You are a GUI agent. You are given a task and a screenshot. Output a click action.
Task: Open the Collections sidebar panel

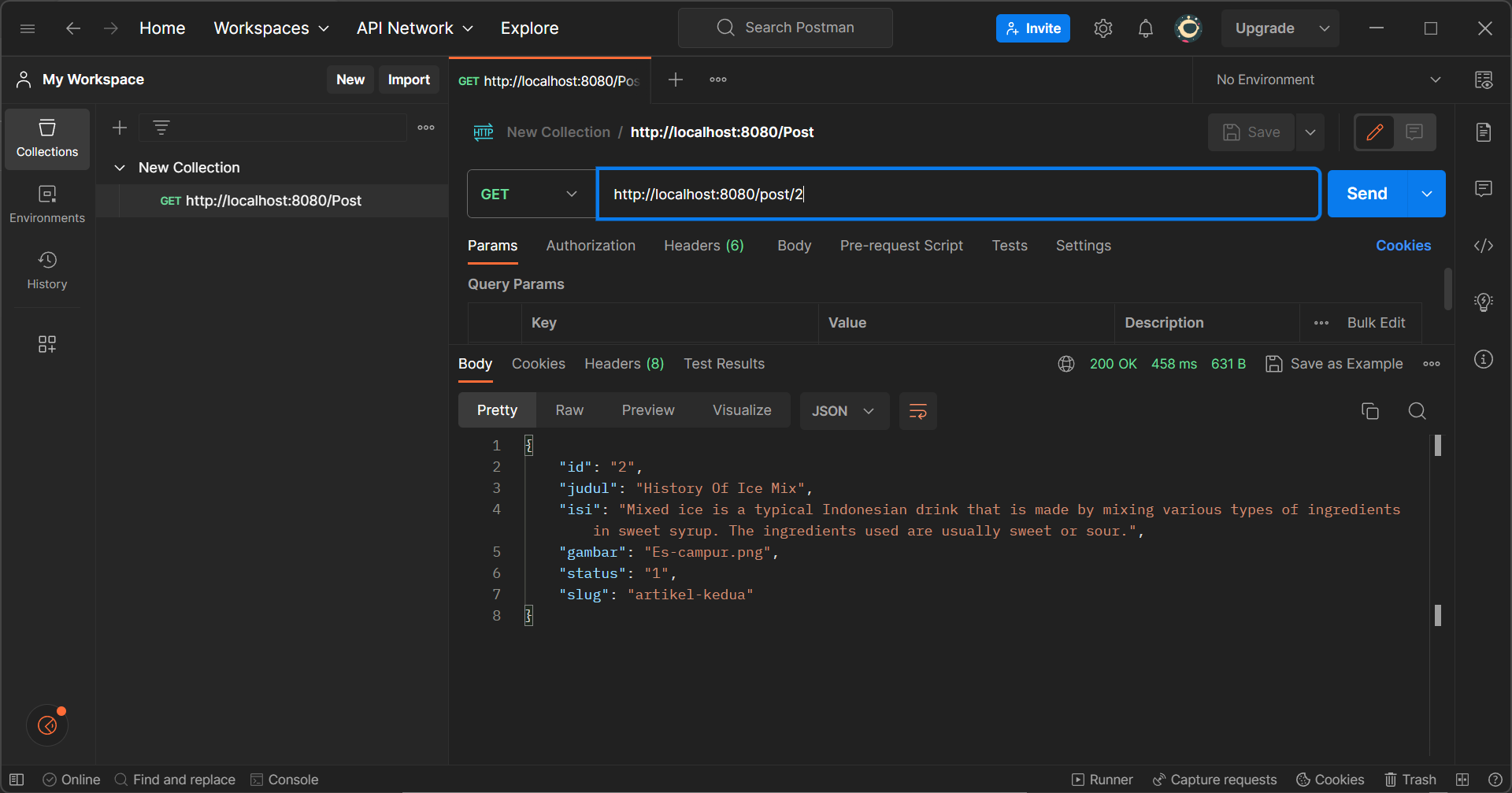click(46, 139)
